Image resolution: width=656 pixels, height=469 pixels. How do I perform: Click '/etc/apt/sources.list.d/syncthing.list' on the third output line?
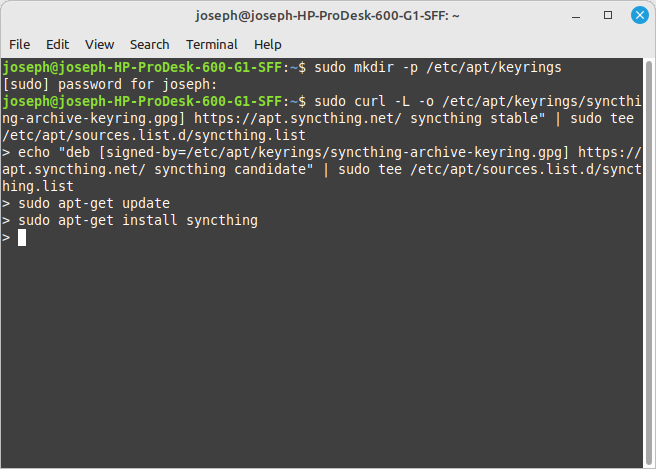pos(154,136)
